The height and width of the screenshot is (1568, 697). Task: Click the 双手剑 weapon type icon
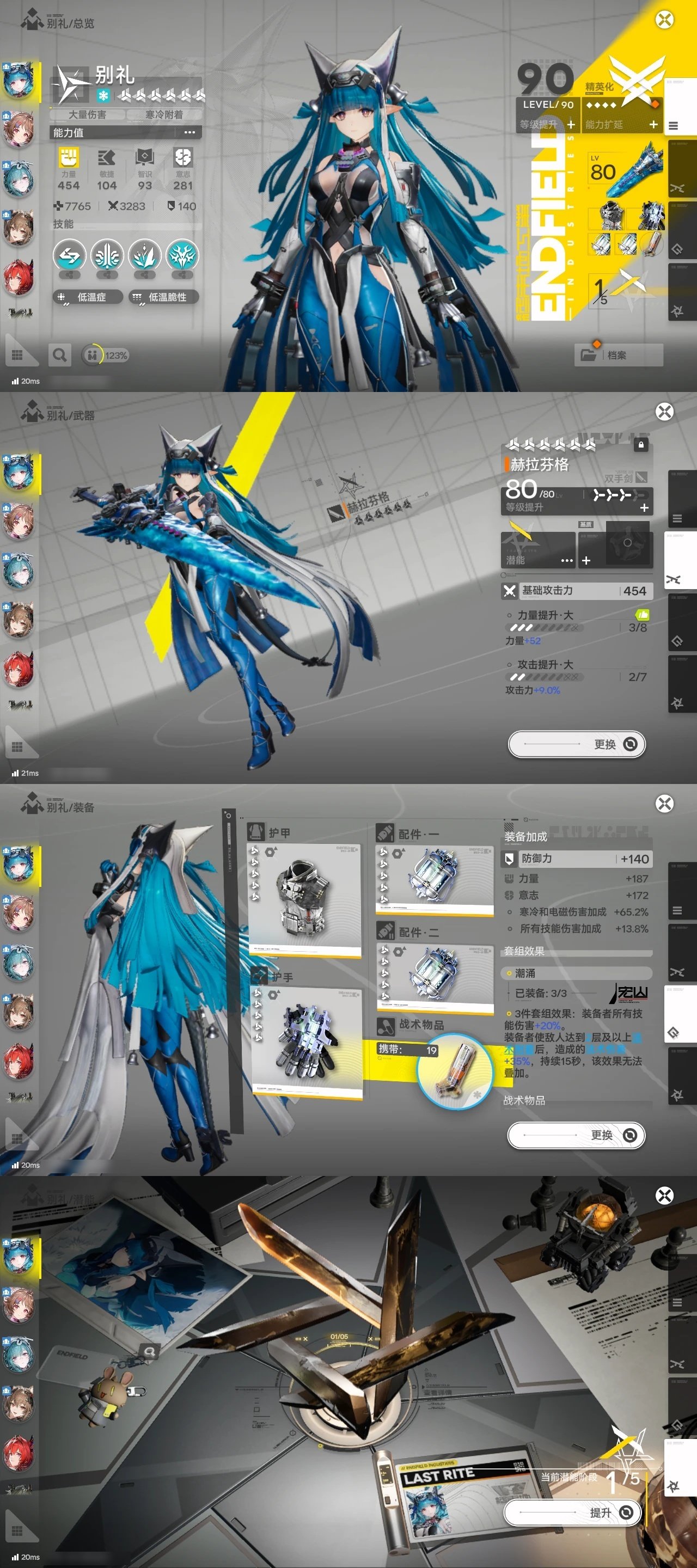point(641,478)
